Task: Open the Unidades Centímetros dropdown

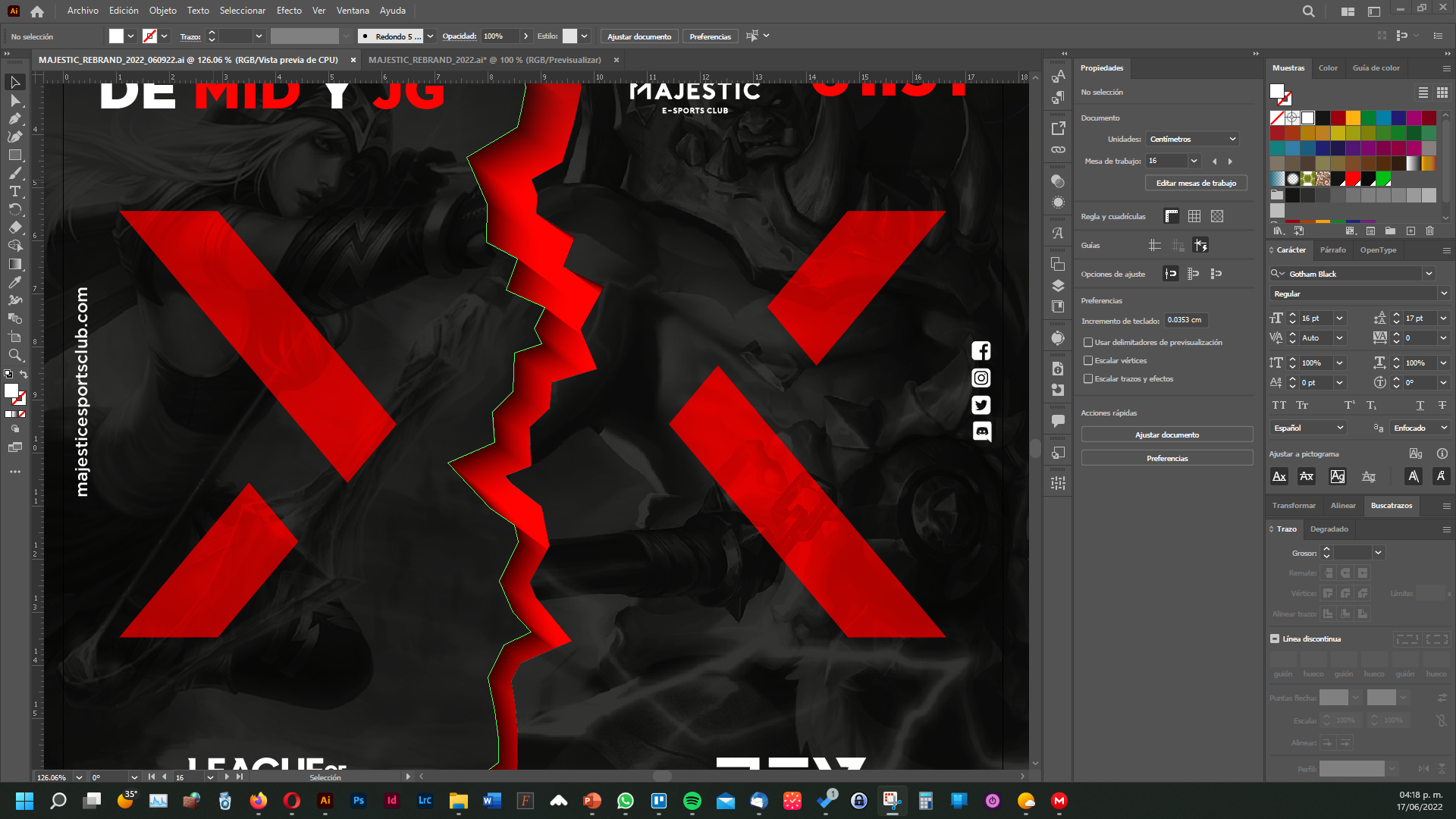Action: [1192, 139]
